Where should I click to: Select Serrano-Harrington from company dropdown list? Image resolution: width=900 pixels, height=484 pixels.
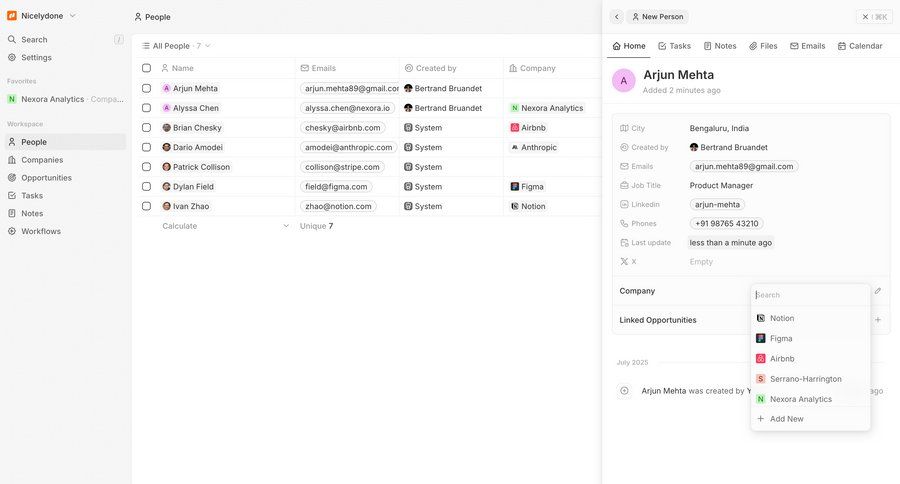point(810,379)
